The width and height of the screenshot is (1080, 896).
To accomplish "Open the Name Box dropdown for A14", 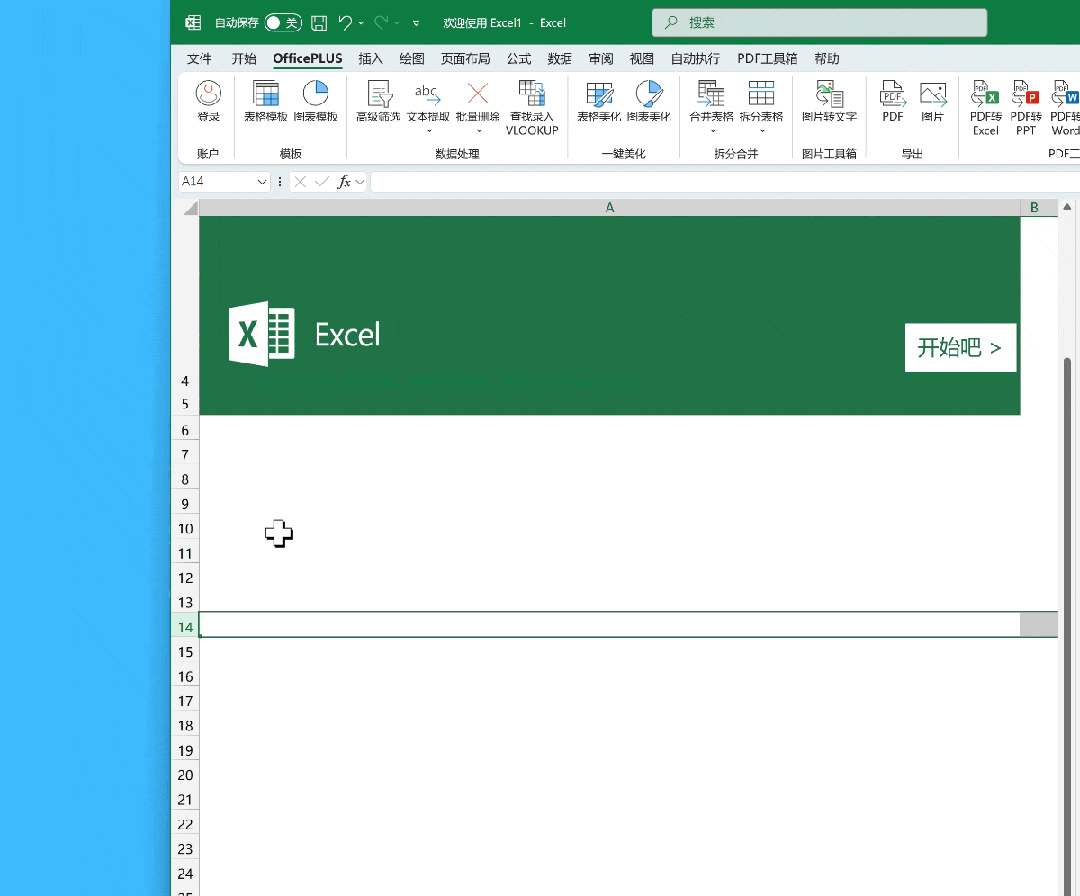I will (x=262, y=182).
